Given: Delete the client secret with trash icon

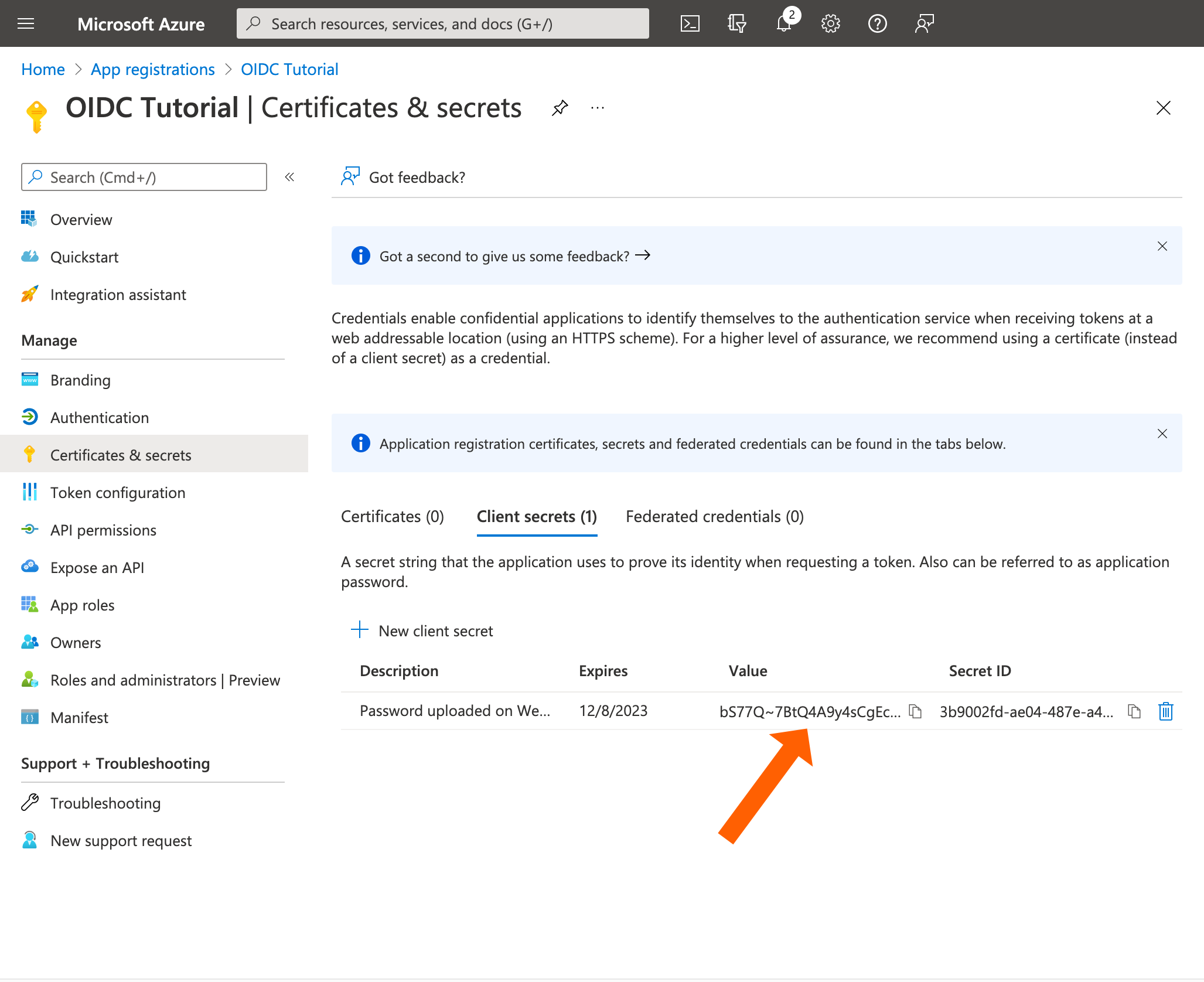Looking at the screenshot, I should pos(1165,711).
